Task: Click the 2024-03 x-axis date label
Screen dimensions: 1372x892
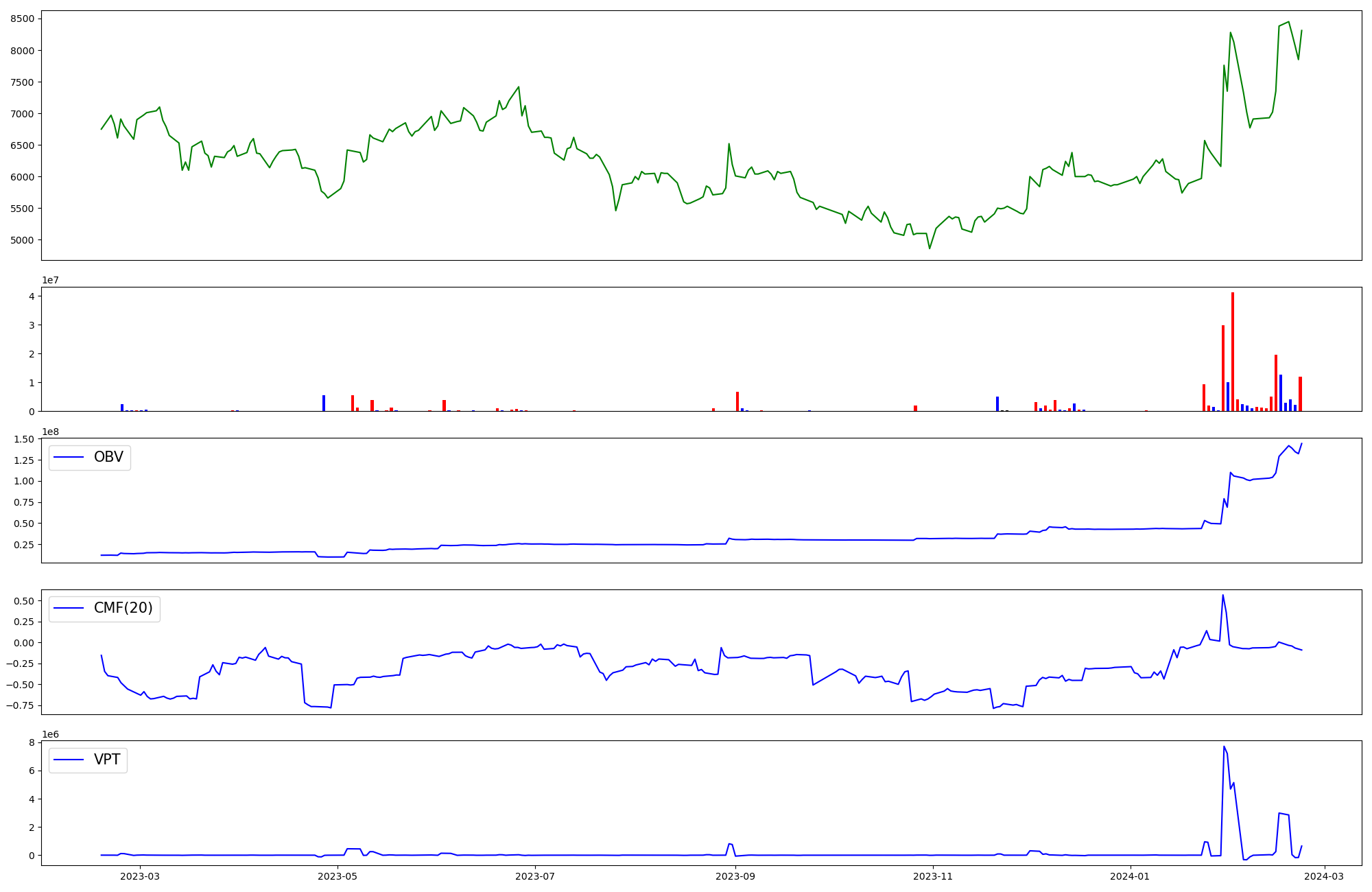Action: (1324, 876)
